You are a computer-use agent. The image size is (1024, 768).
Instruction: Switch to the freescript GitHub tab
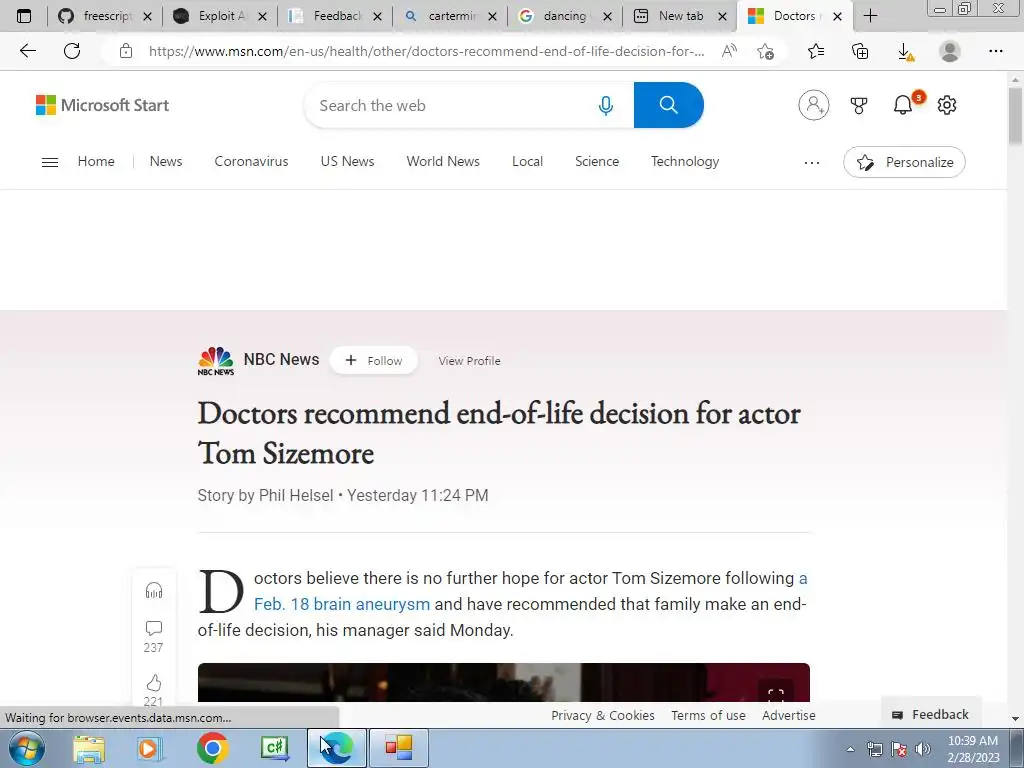pyautogui.click(x=104, y=16)
